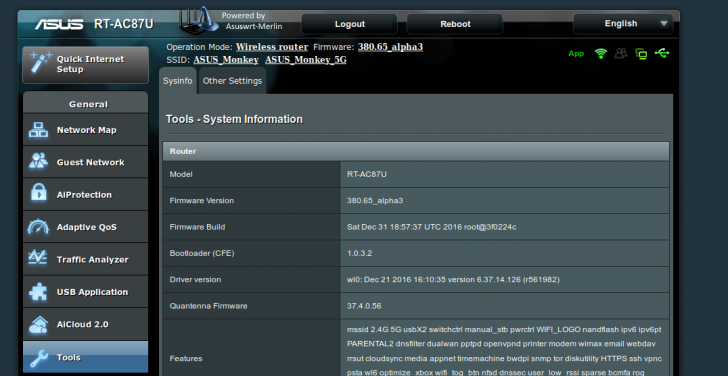Screen dimensions: 728x376
Task: Select Tools in the sidebar
Action: click(85, 357)
